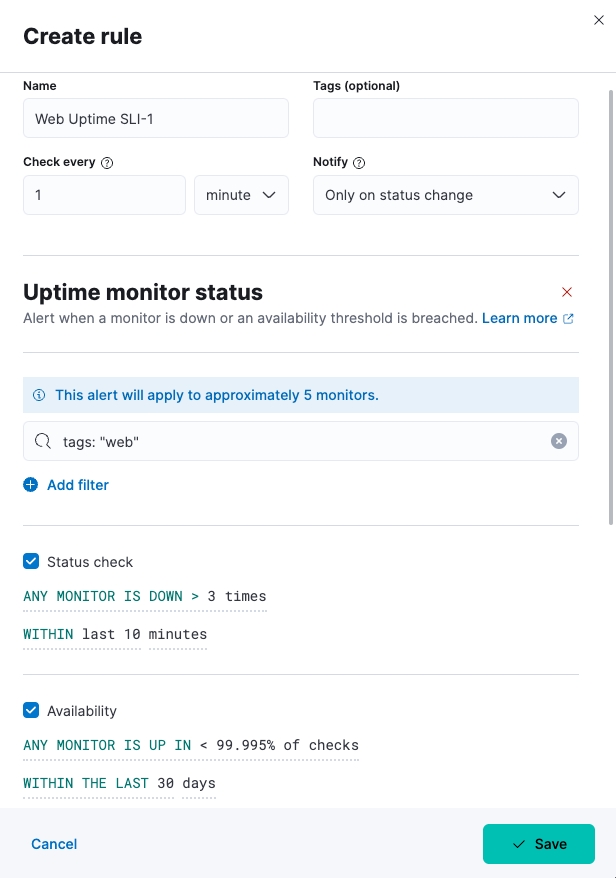Cancel rule creation
Screen dimensions: 616x878
pos(54,844)
